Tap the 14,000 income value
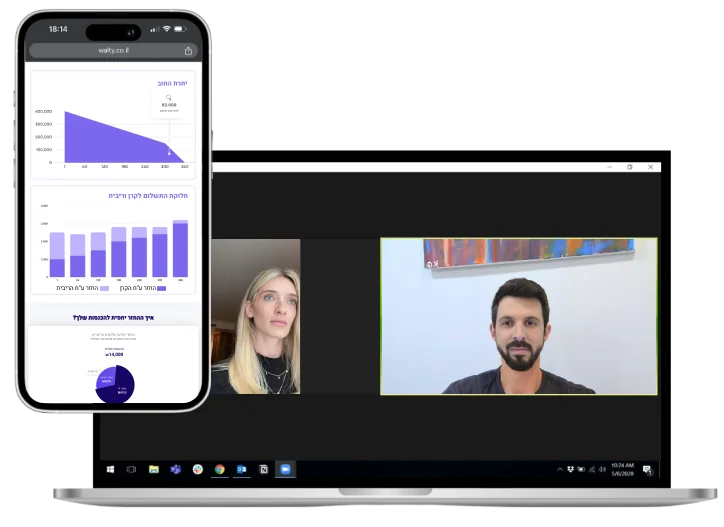The height and width of the screenshot is (527, 724). pyautogui.click(x=115, y=355)
